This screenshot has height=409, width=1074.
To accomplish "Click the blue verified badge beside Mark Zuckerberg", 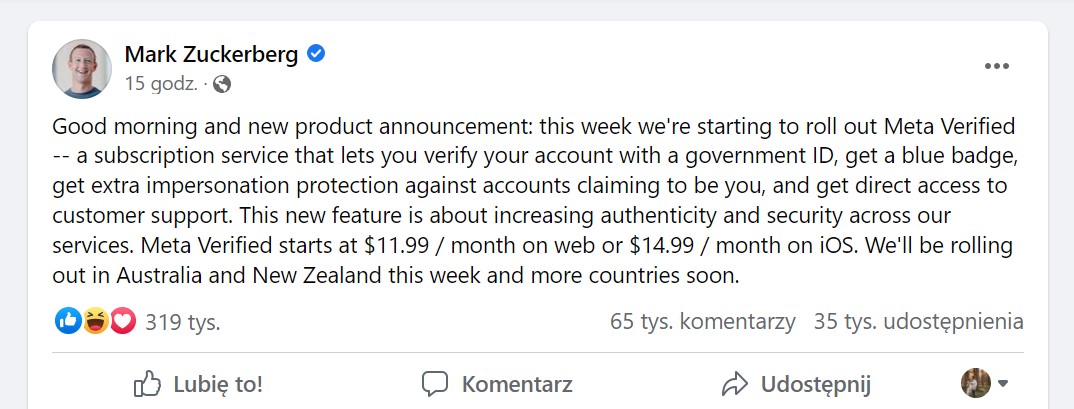I will click(x=316, y=54).
